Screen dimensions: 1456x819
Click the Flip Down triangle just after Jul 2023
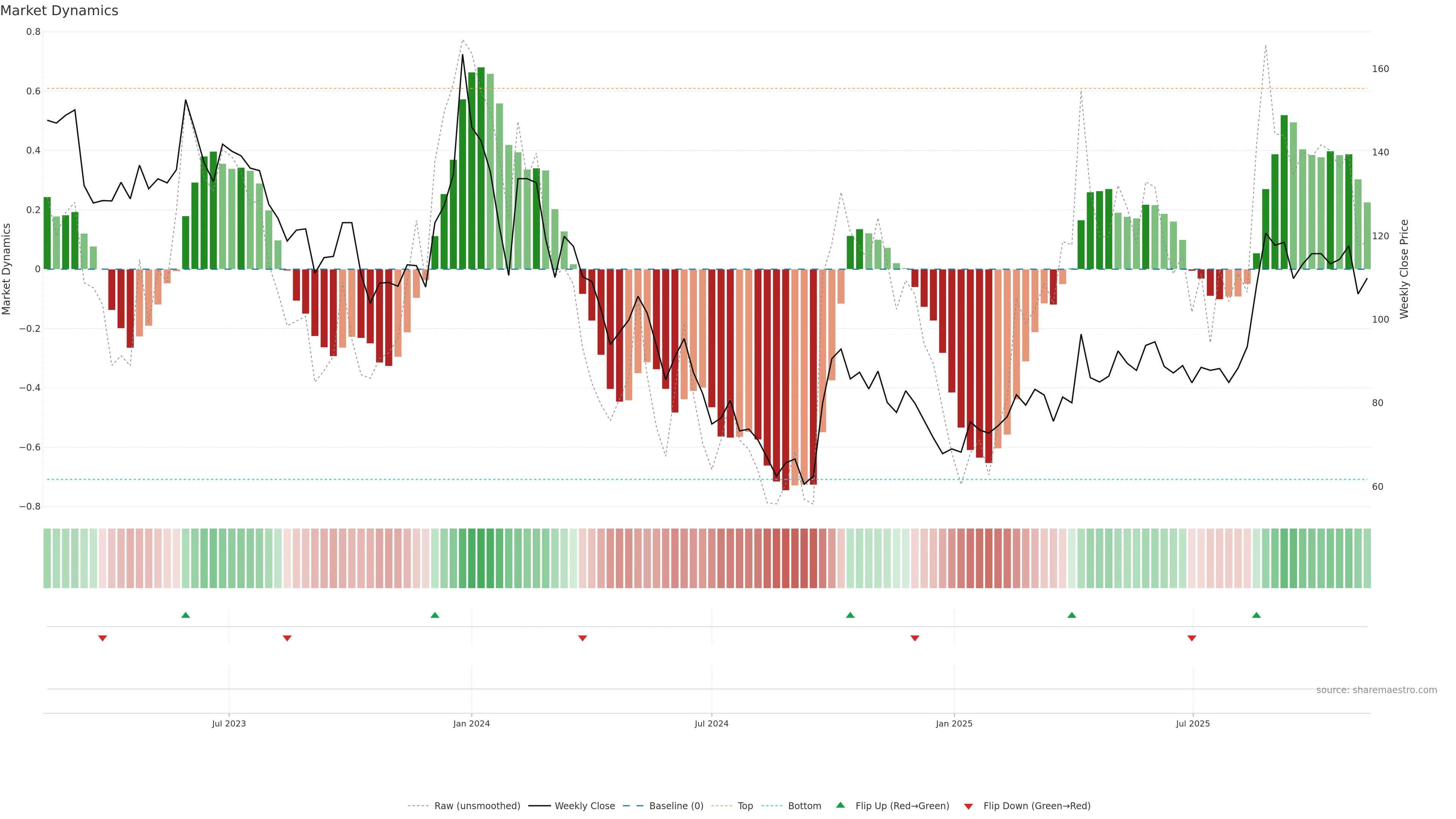[x=287, y=638]
